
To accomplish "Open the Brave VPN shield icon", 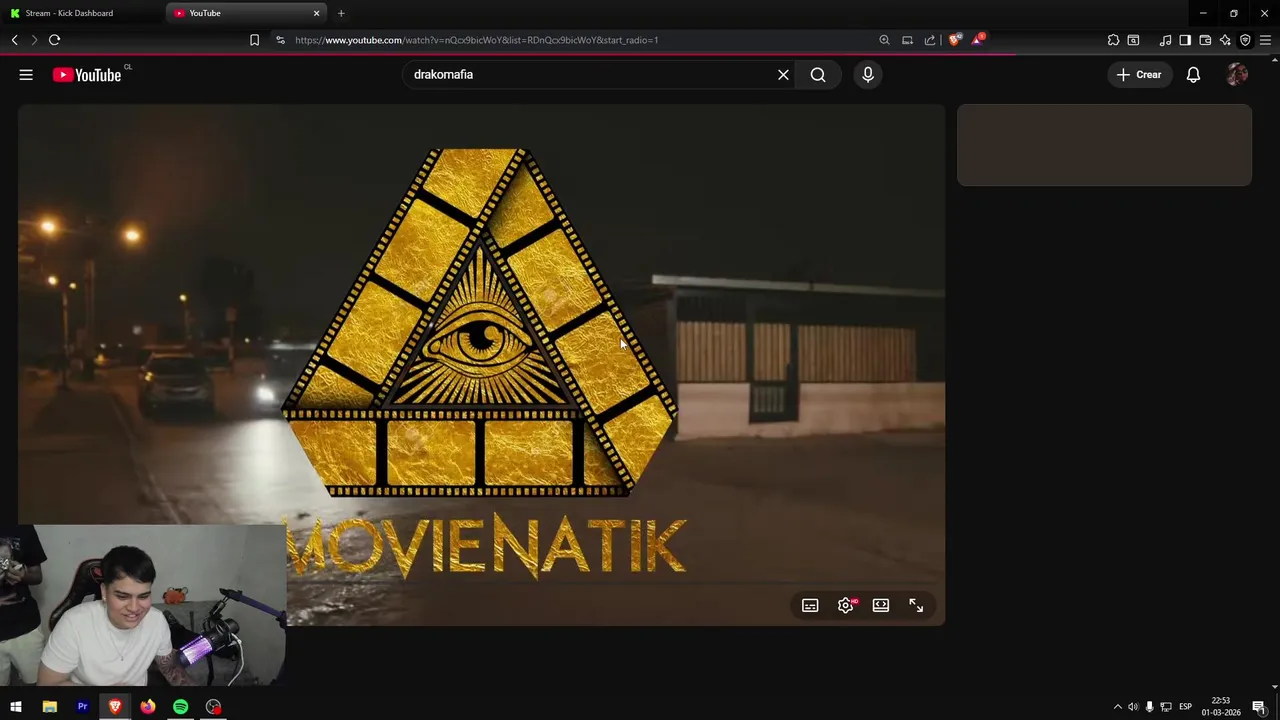I will point(1245,40).
